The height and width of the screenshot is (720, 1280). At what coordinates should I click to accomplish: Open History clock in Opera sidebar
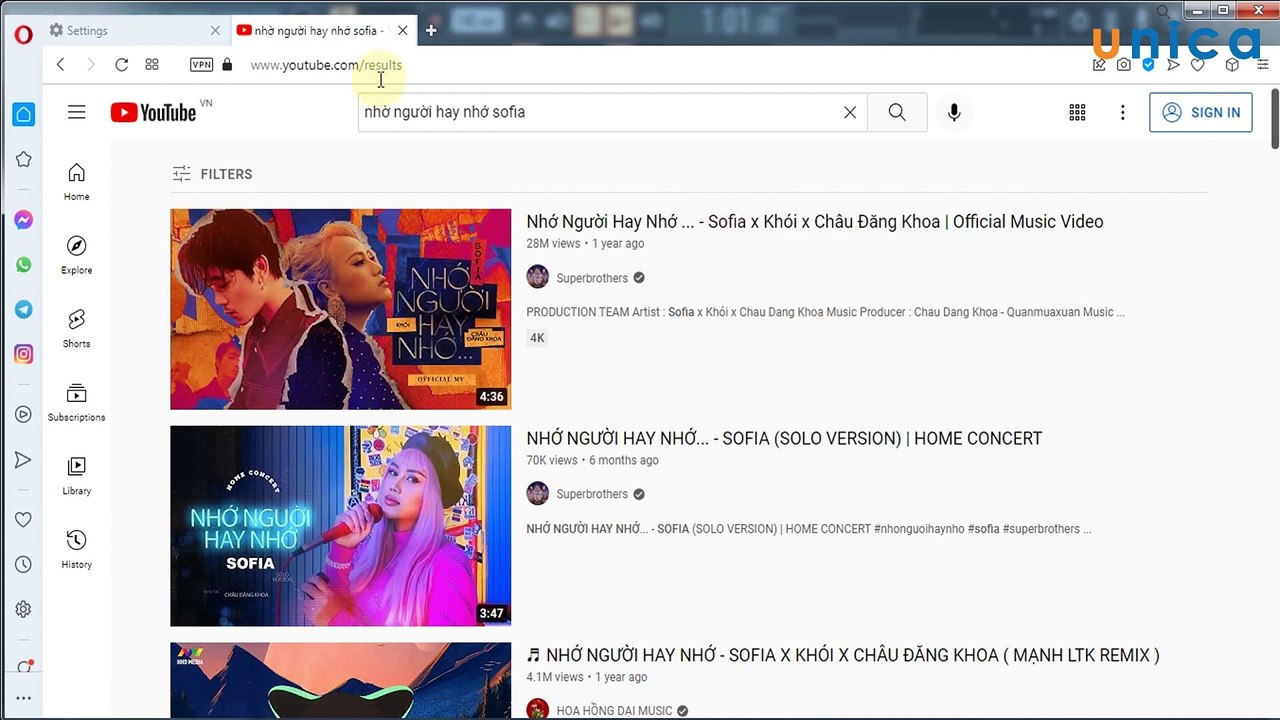[23, 565]
